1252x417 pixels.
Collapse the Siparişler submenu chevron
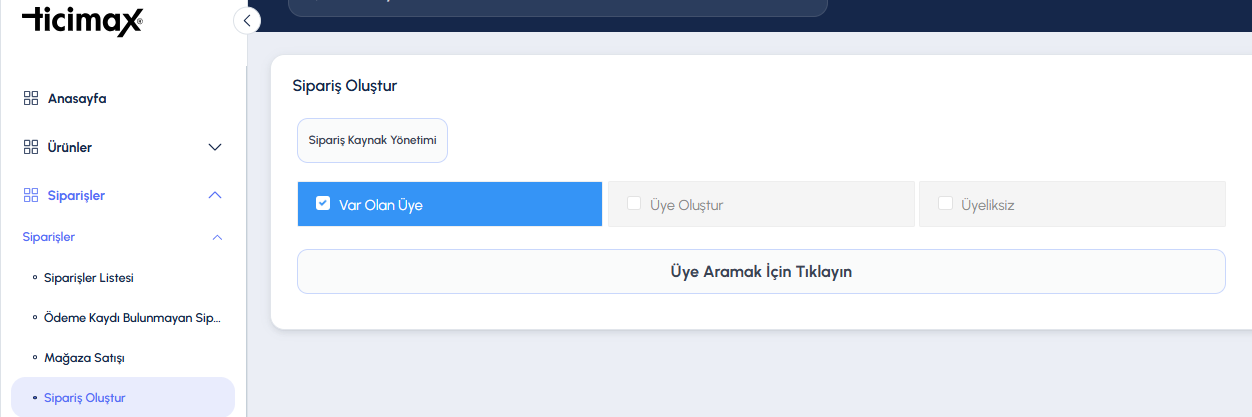pyautogui.click(x=217, y=237)
